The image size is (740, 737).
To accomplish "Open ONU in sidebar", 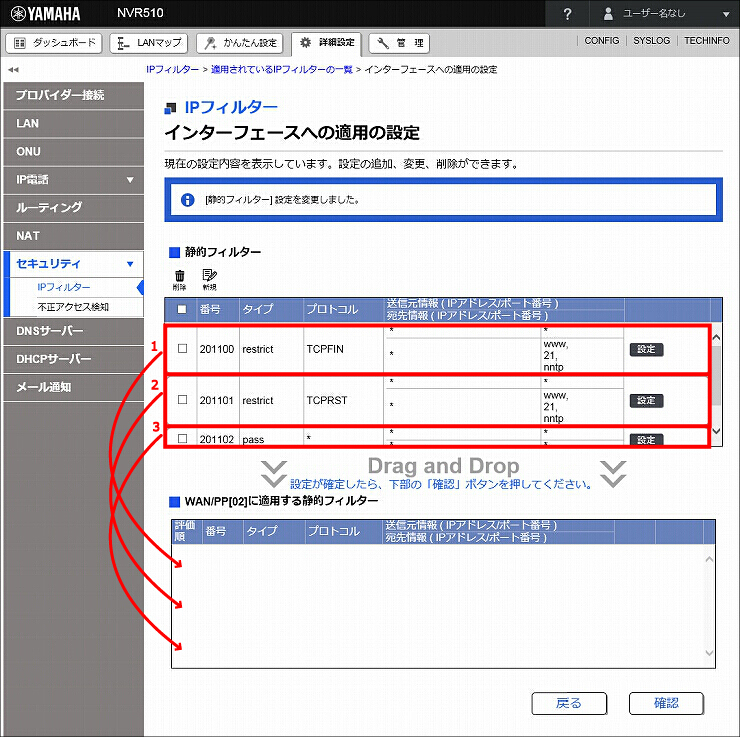I will (x=73, y=152).
